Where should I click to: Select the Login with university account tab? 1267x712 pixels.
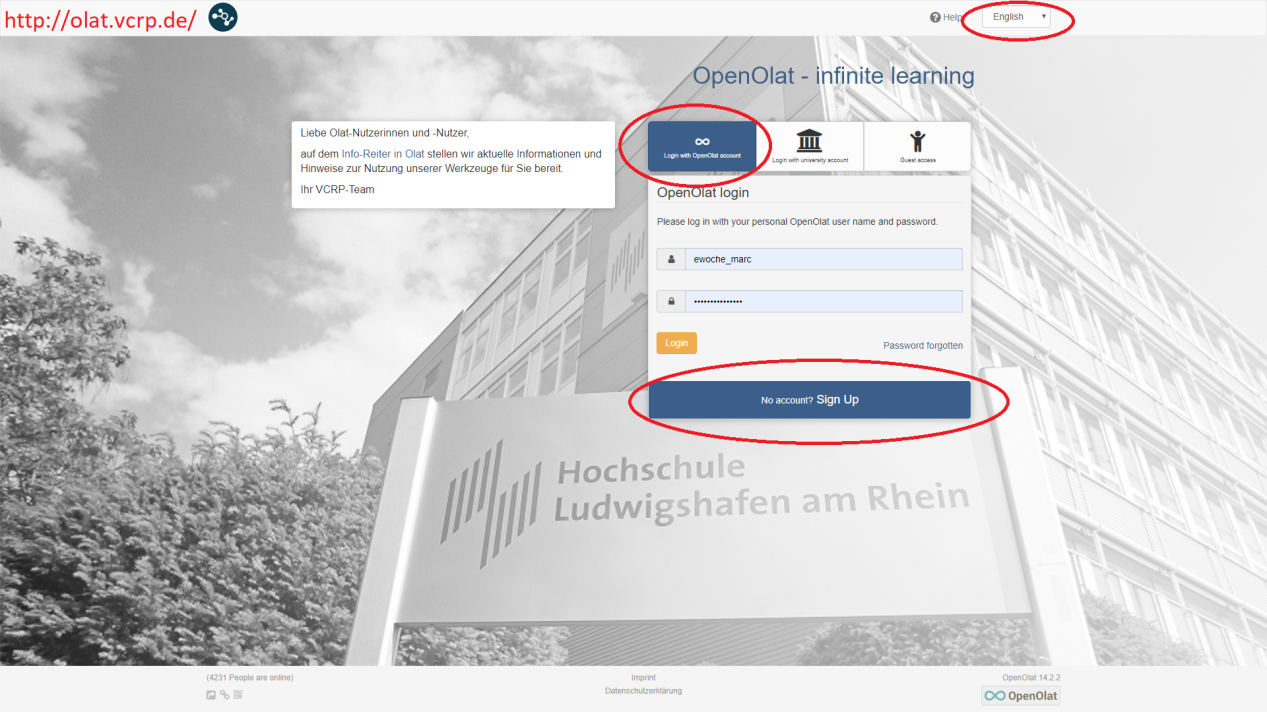click(x=810, y=147)
